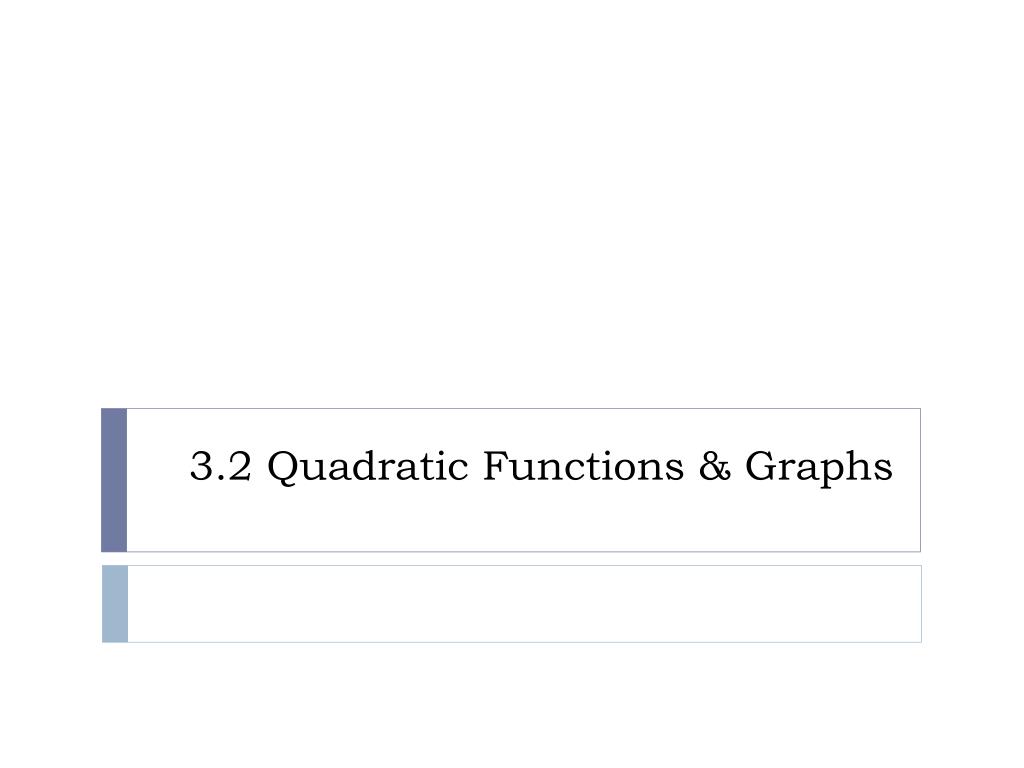1024x768 pixels.
Task: Click the blank area below the subtitle box
Action: click(x=512, y=705)
